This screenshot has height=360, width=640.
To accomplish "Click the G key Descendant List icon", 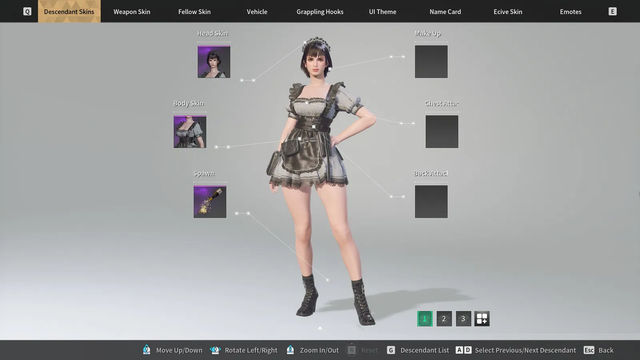I will coord(391,350).
